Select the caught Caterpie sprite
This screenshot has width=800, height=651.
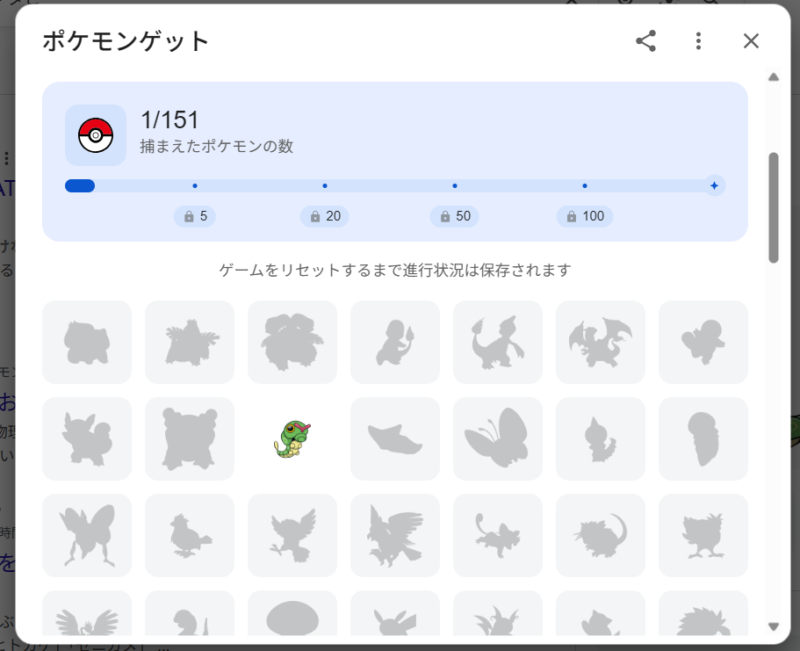(x=292, y=439)
